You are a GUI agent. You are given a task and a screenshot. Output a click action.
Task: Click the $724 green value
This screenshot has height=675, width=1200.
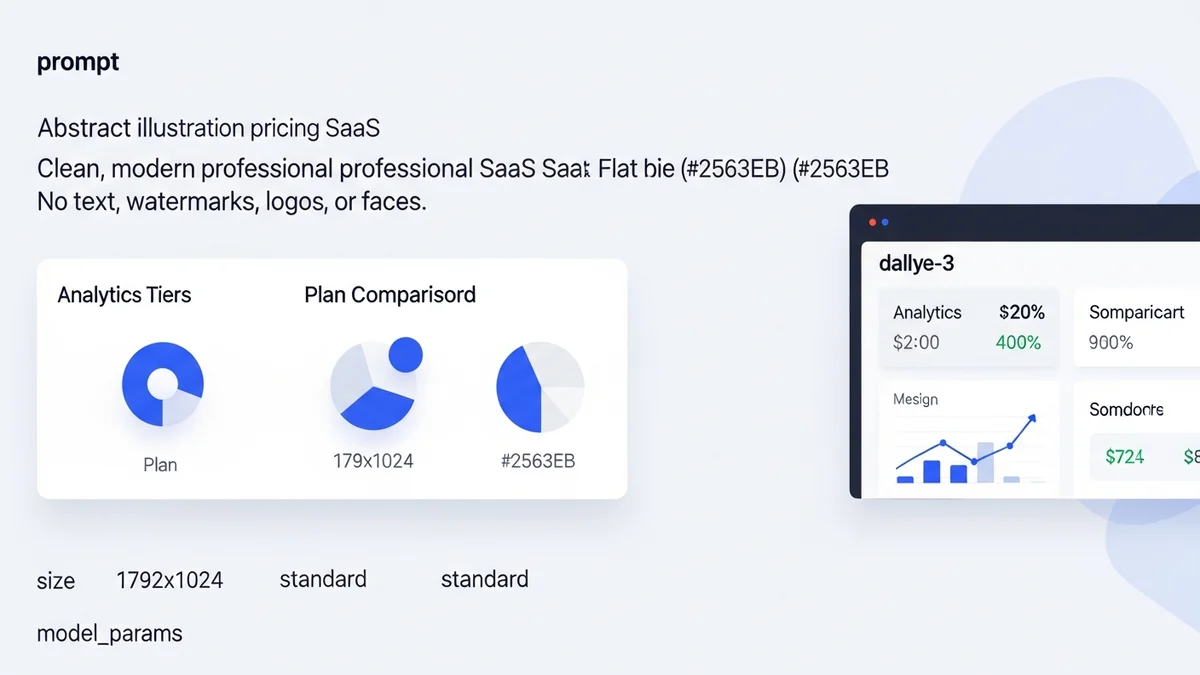tap(1125, 457)
